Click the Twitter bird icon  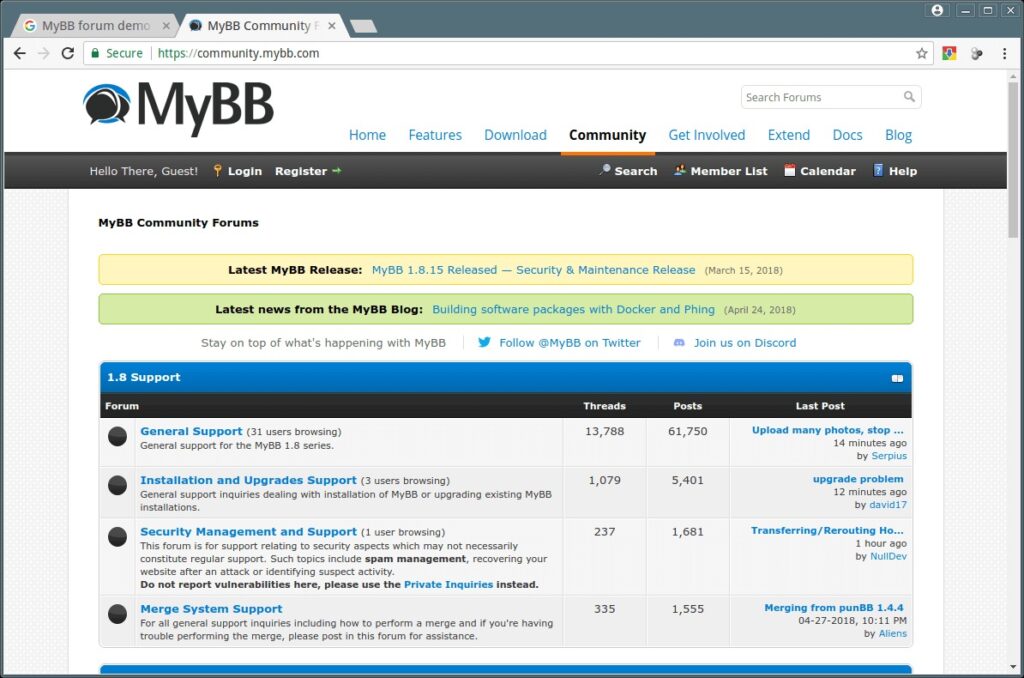coord(485,342)
